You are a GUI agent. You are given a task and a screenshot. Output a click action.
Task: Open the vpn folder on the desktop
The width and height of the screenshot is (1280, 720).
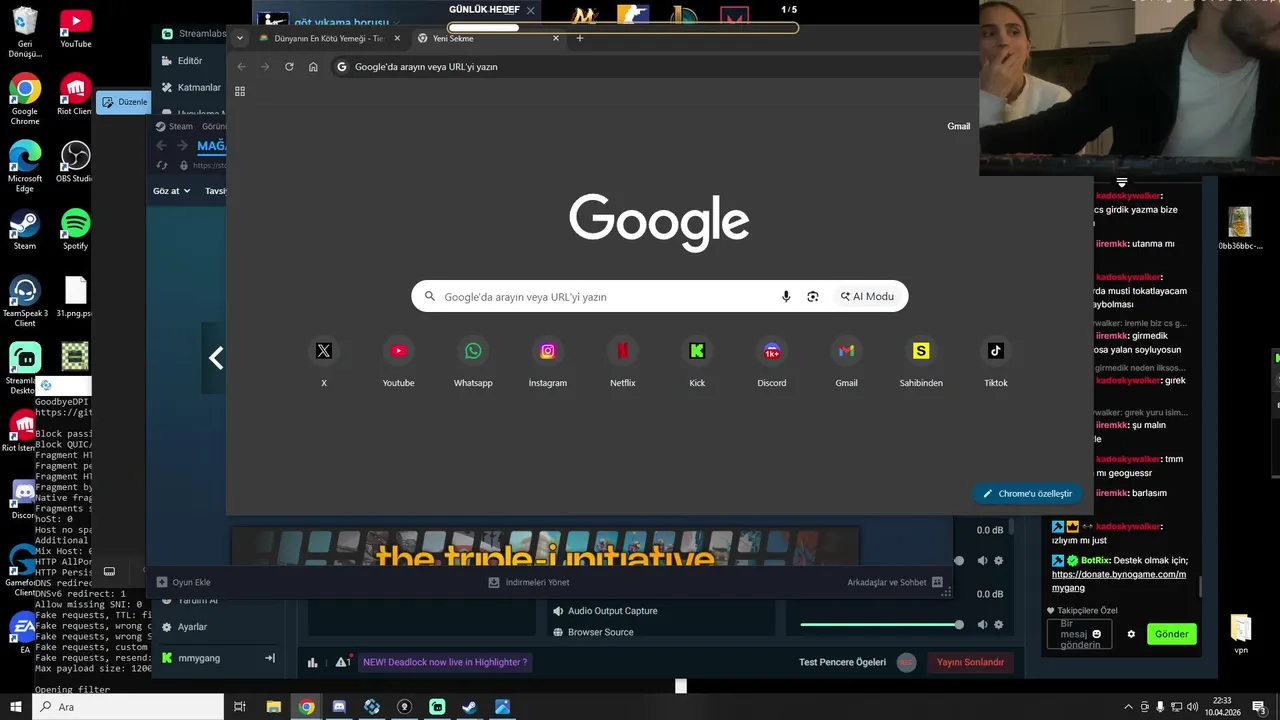[x=1241, y=635]
